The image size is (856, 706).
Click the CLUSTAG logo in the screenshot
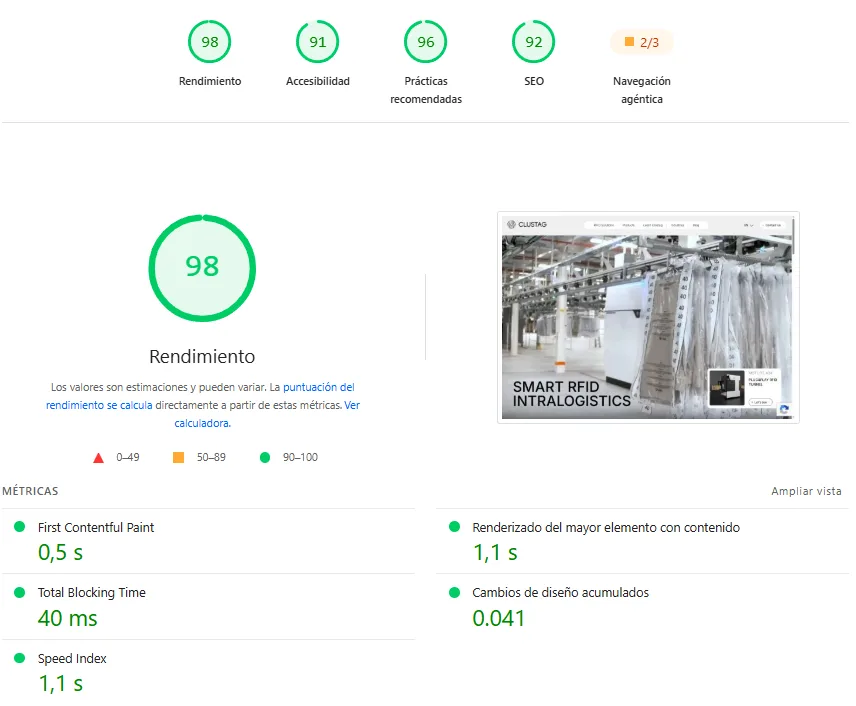[x=527, y=224]
